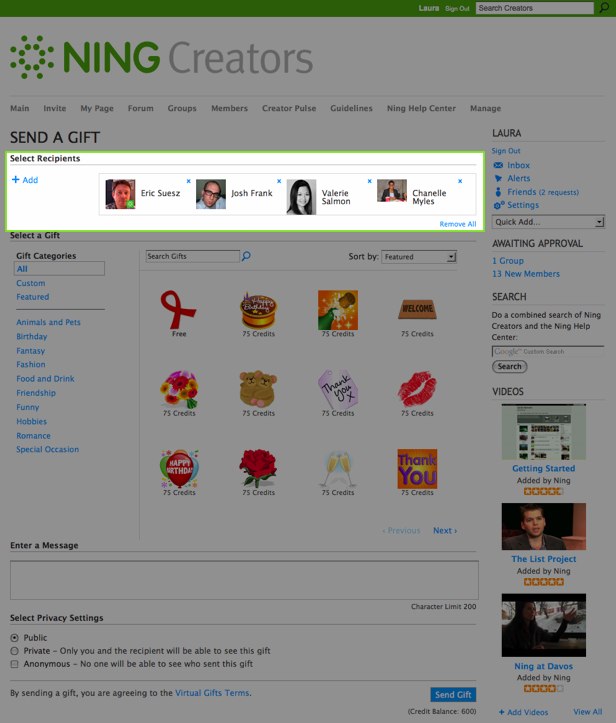The width and height of the screenshot is (616, 723).
Task: Open The List Project video thumbnail
Action: click(x=544, y=526)
